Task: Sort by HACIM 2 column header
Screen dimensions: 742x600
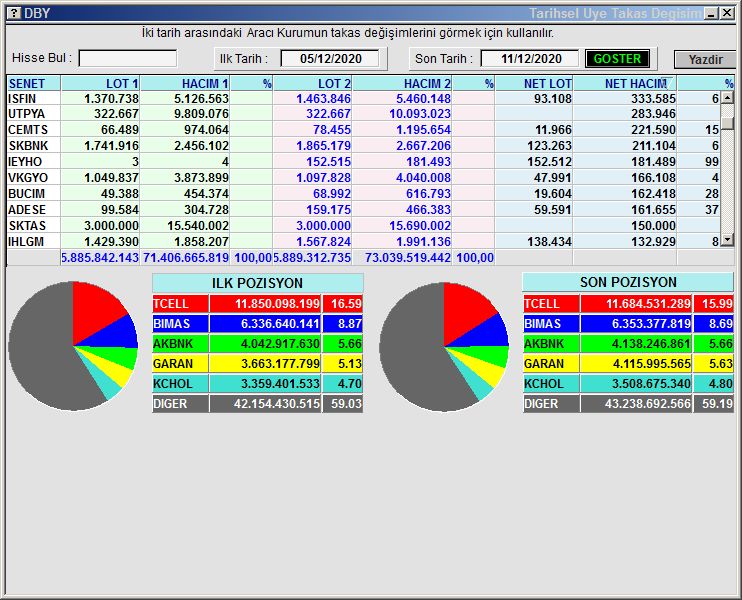Action: (402, 84)
